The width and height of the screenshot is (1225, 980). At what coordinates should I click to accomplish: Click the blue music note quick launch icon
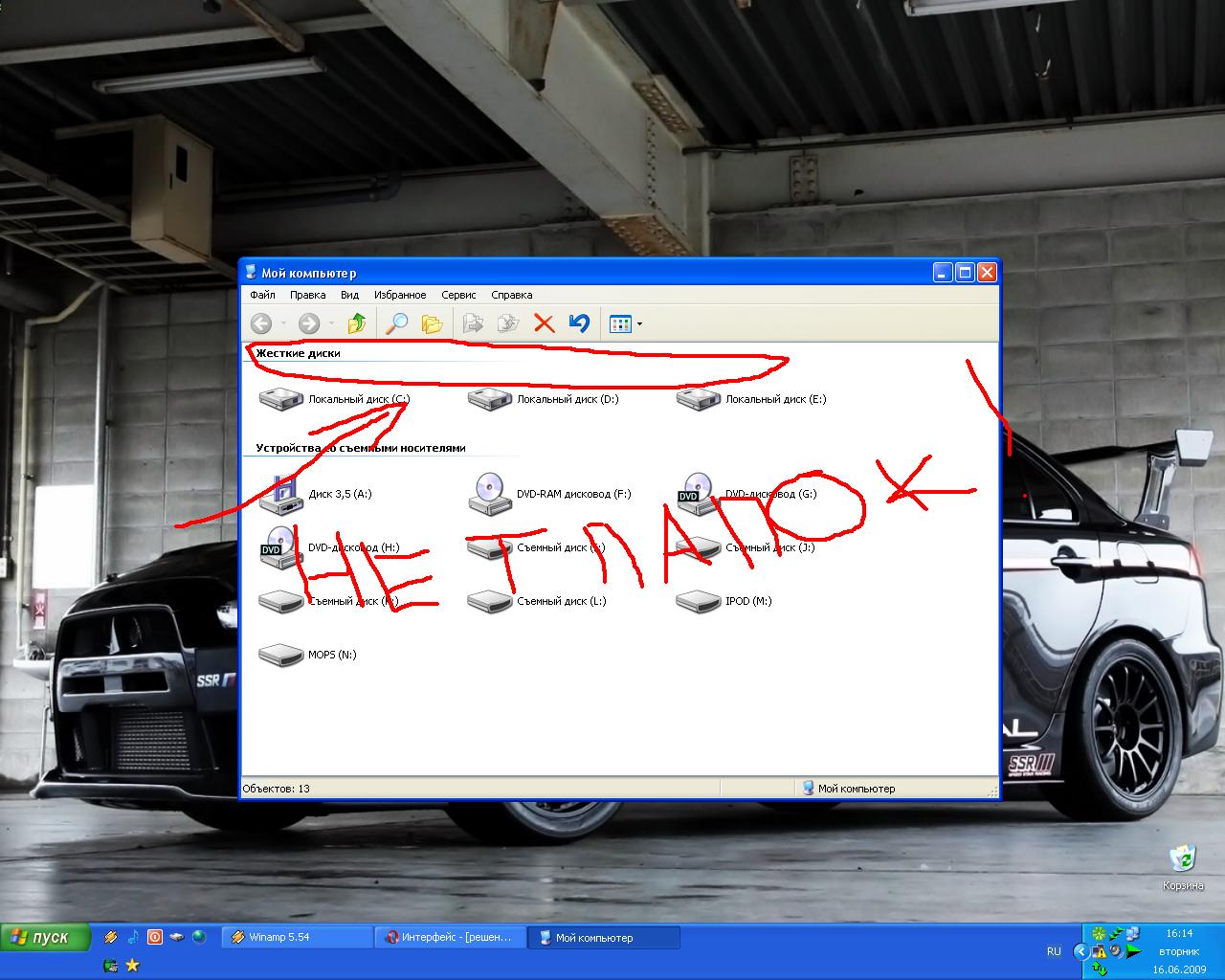point(133,937)
